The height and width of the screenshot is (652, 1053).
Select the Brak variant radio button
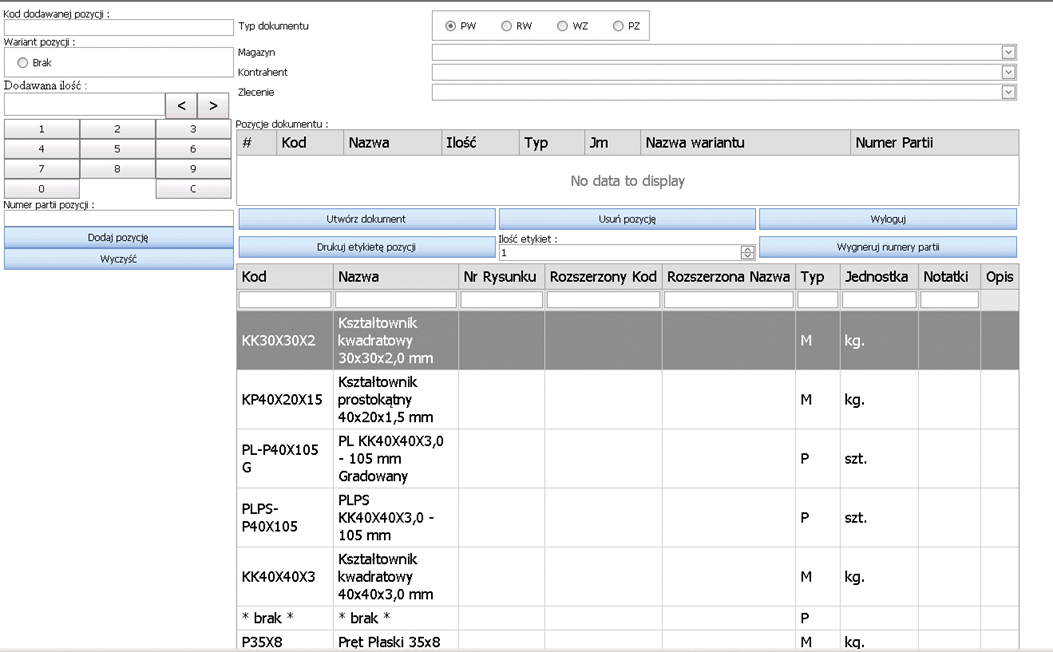pyautogui.click(x=23, y=62)
